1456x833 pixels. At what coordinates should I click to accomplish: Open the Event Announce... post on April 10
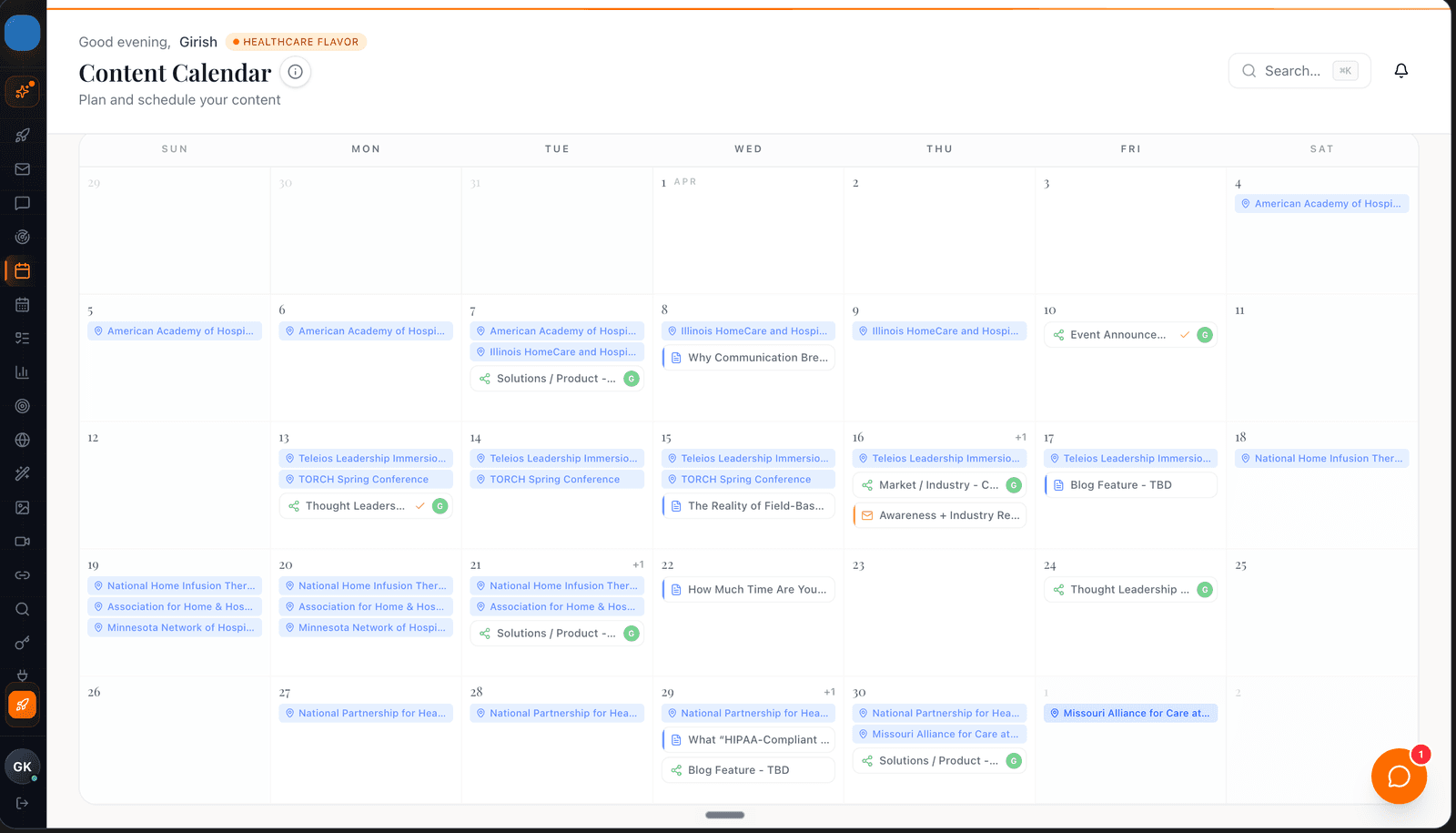coord(1130,335)
